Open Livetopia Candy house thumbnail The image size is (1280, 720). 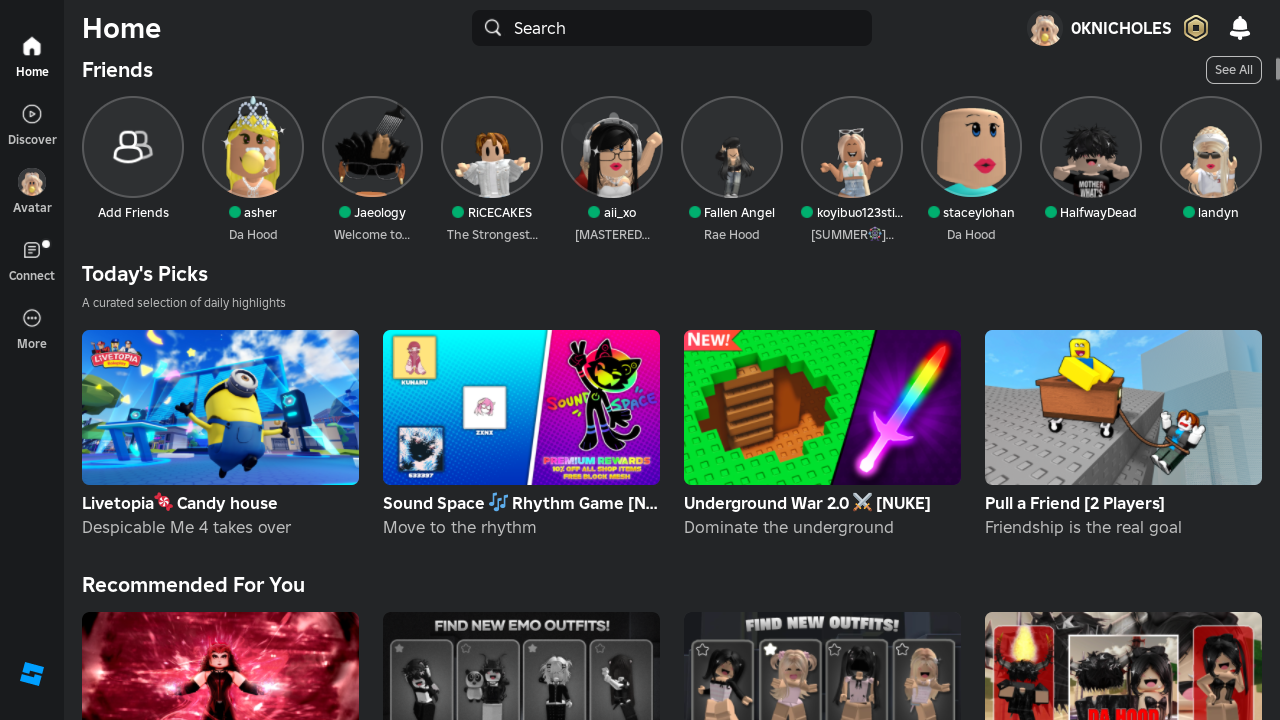220,407
